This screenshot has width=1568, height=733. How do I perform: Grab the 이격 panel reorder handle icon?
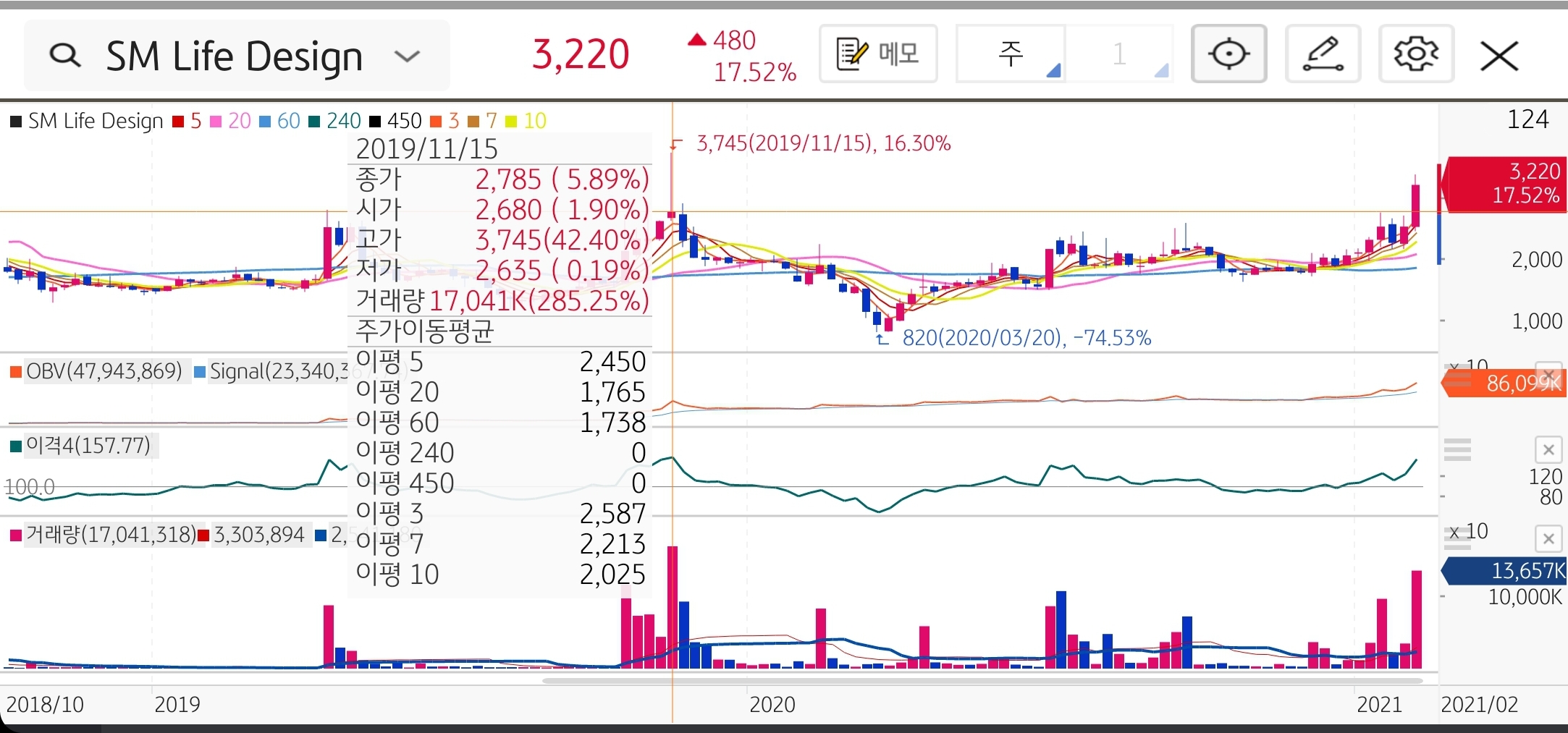(x=1457, y=449)
